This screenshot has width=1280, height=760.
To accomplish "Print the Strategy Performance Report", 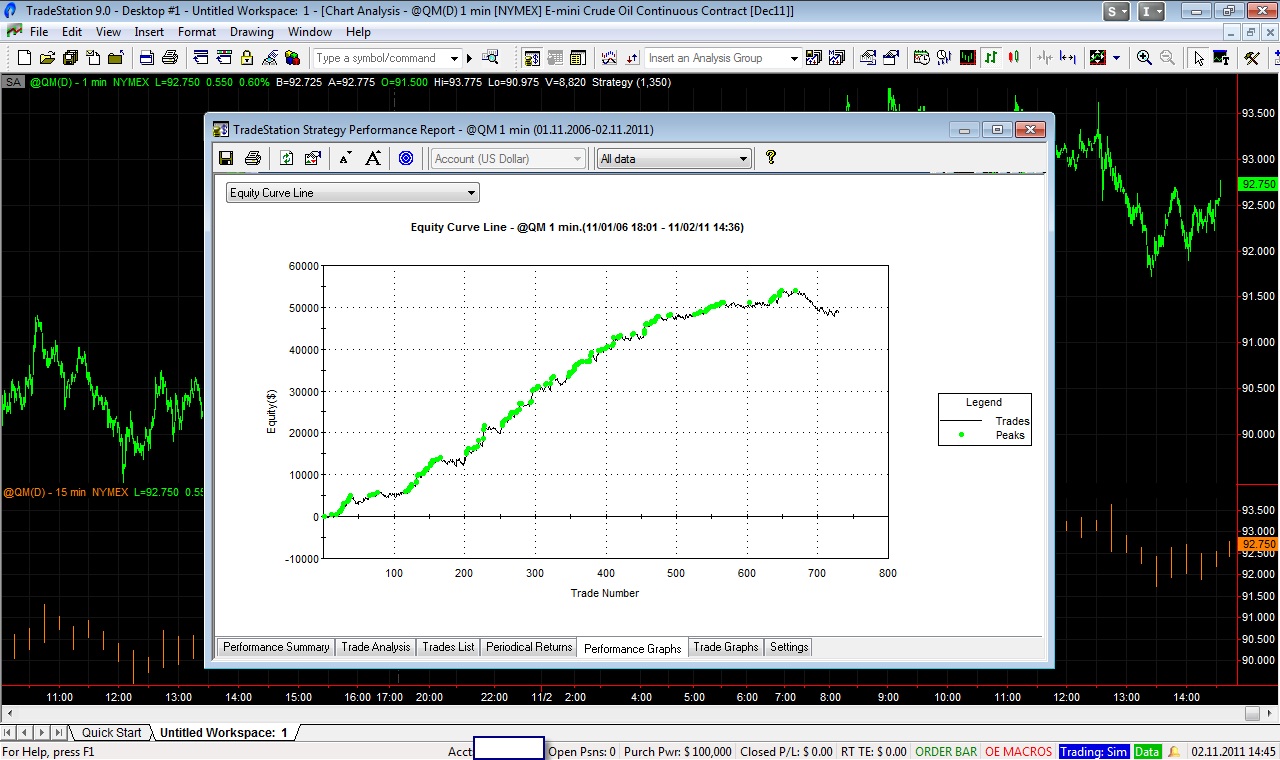I will [253, 158].
